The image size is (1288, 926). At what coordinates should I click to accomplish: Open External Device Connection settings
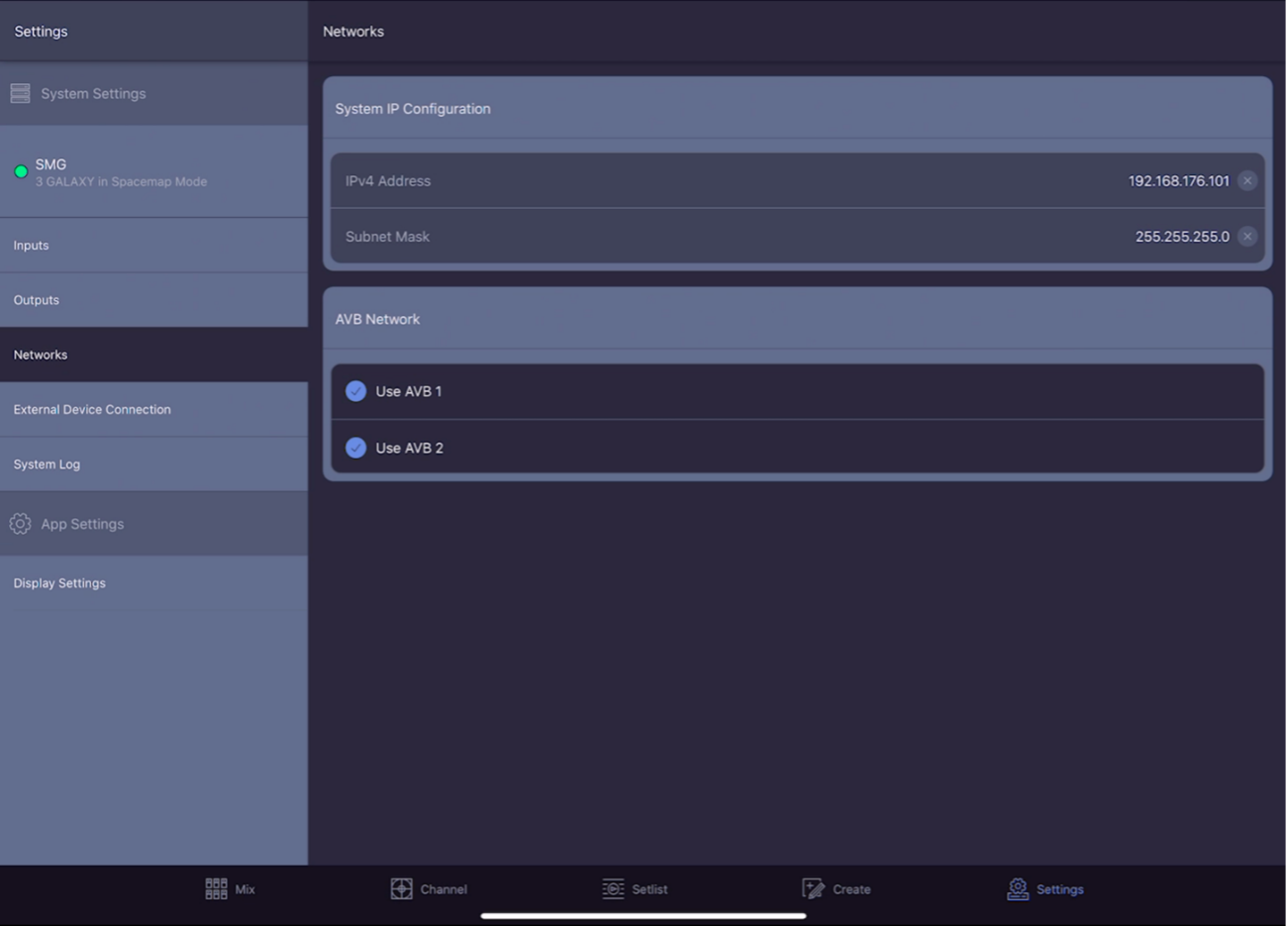tap(153, 409)
